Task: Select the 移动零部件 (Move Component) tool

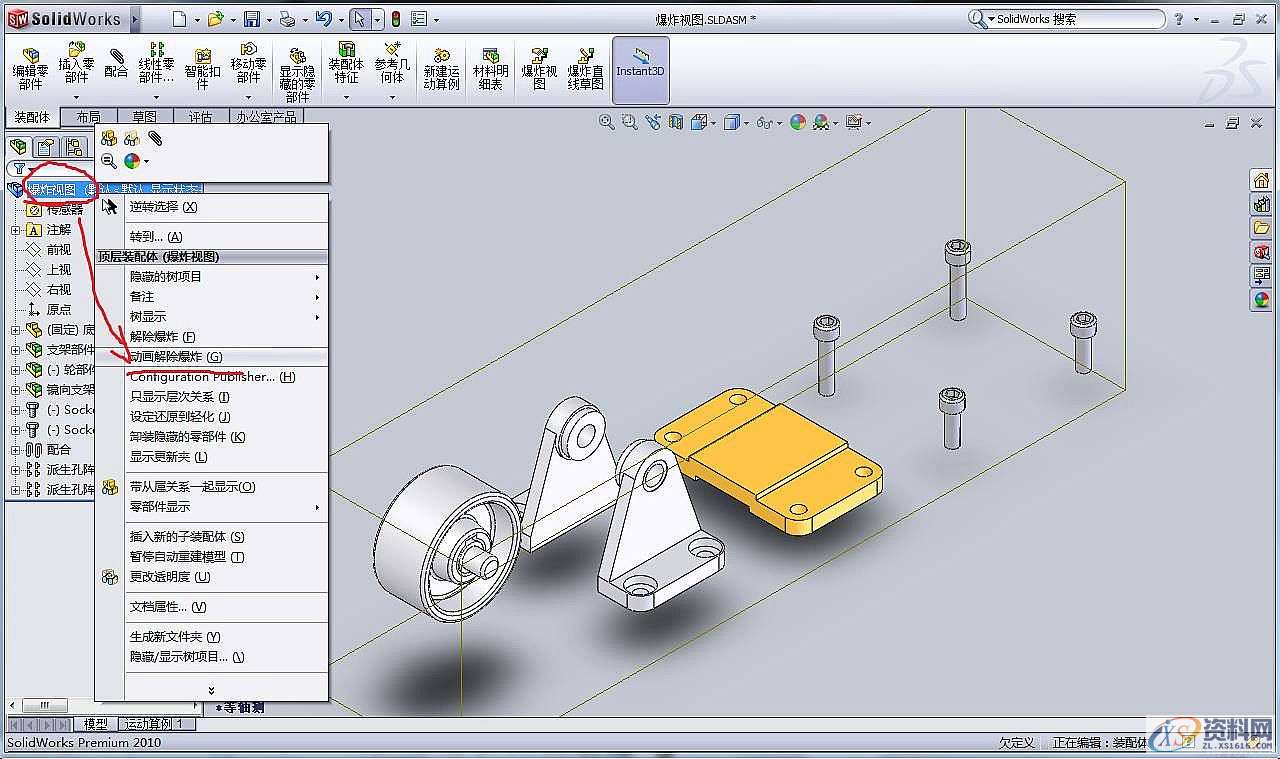Action: pos(249,60)
